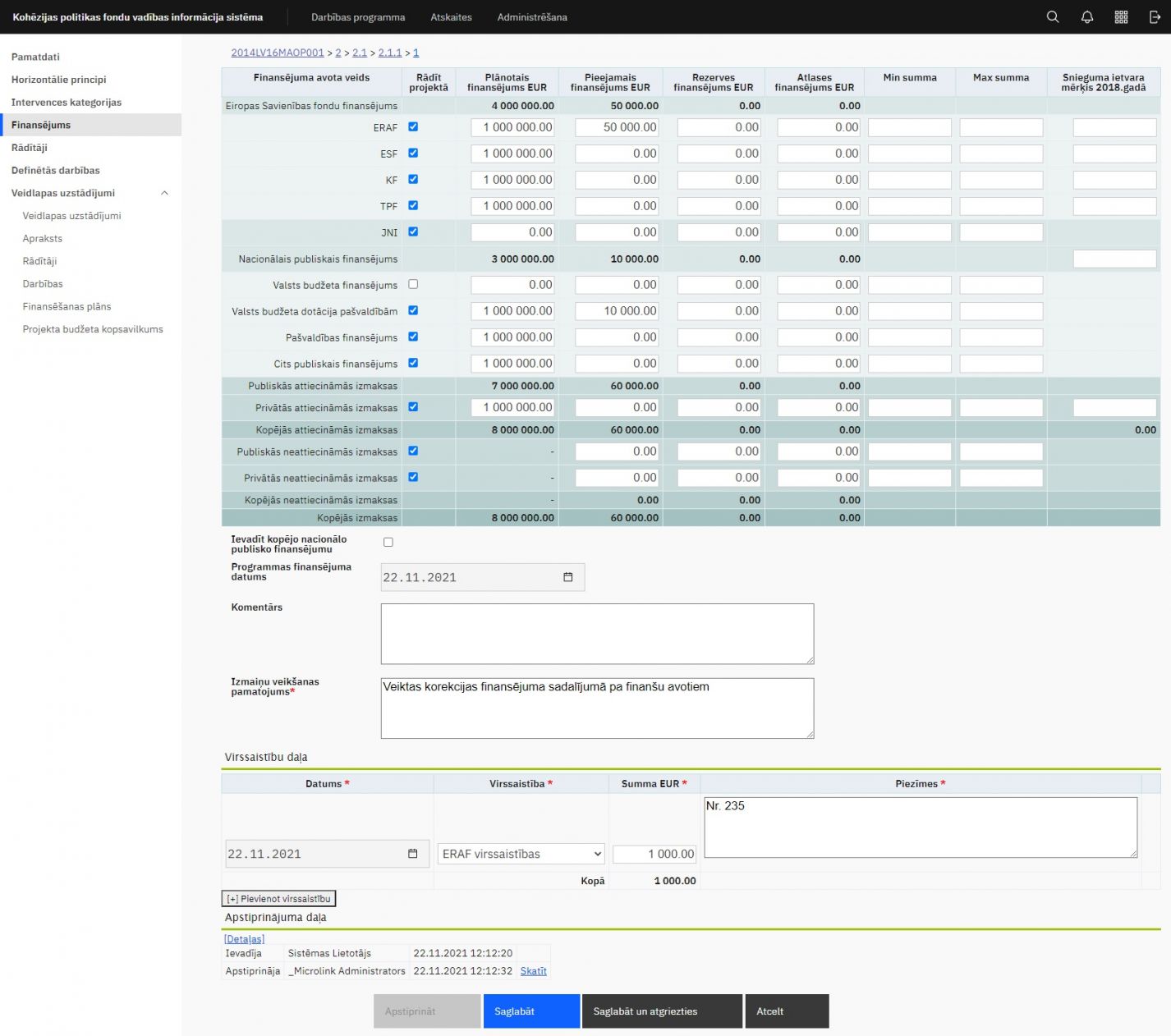This screenshot has height=1036, width=1171.
Task: Select Rādītāji in the left sidebar
Action: [x=30, y=148]
